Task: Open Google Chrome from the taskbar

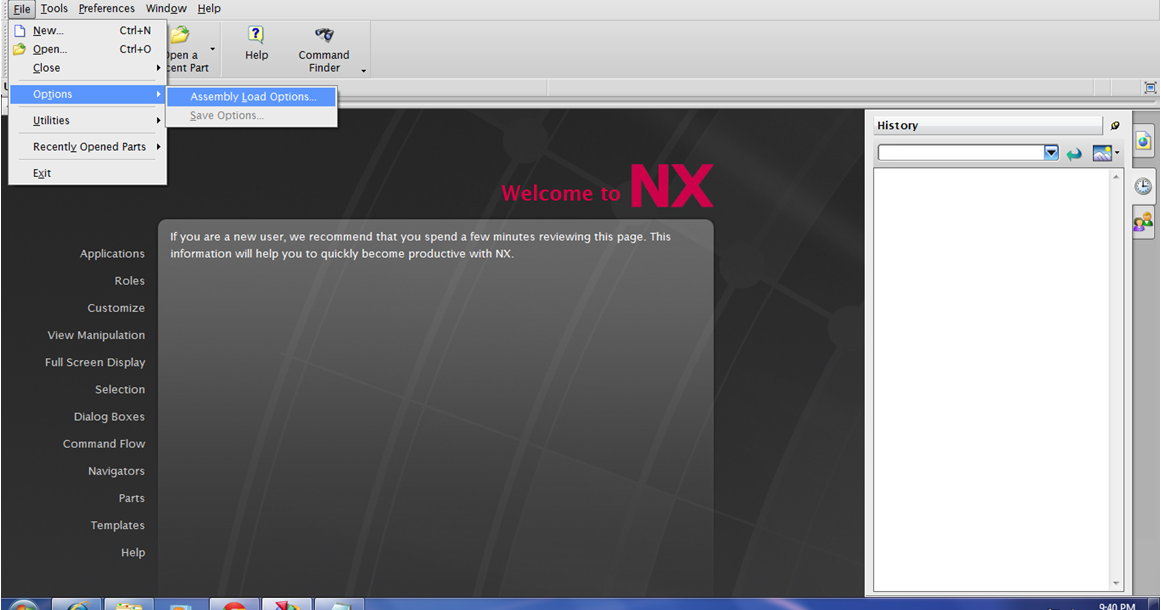Action: (x=234, y=603)
